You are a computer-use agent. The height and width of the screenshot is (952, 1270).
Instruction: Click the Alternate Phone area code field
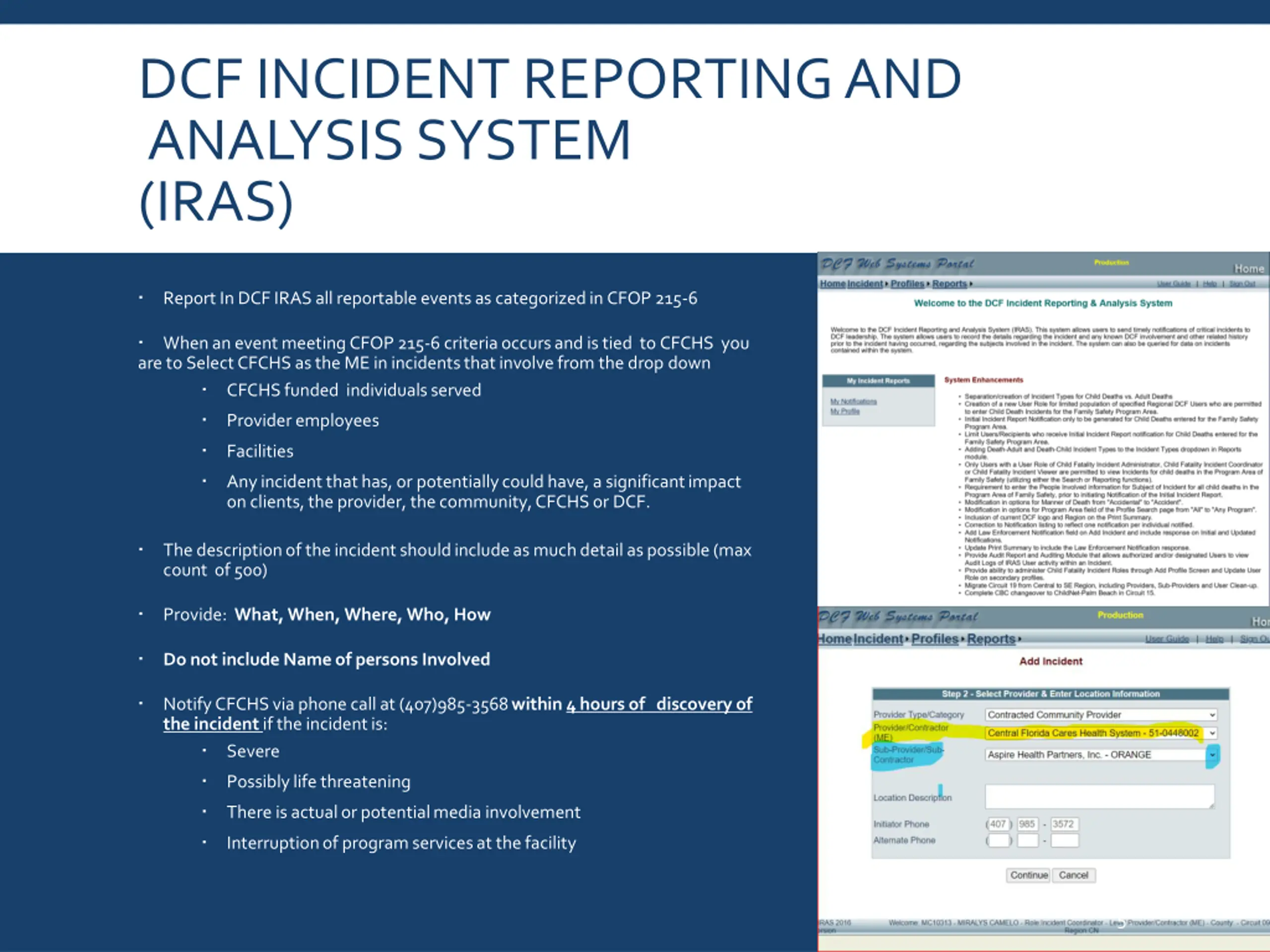(x=998, y=840)
